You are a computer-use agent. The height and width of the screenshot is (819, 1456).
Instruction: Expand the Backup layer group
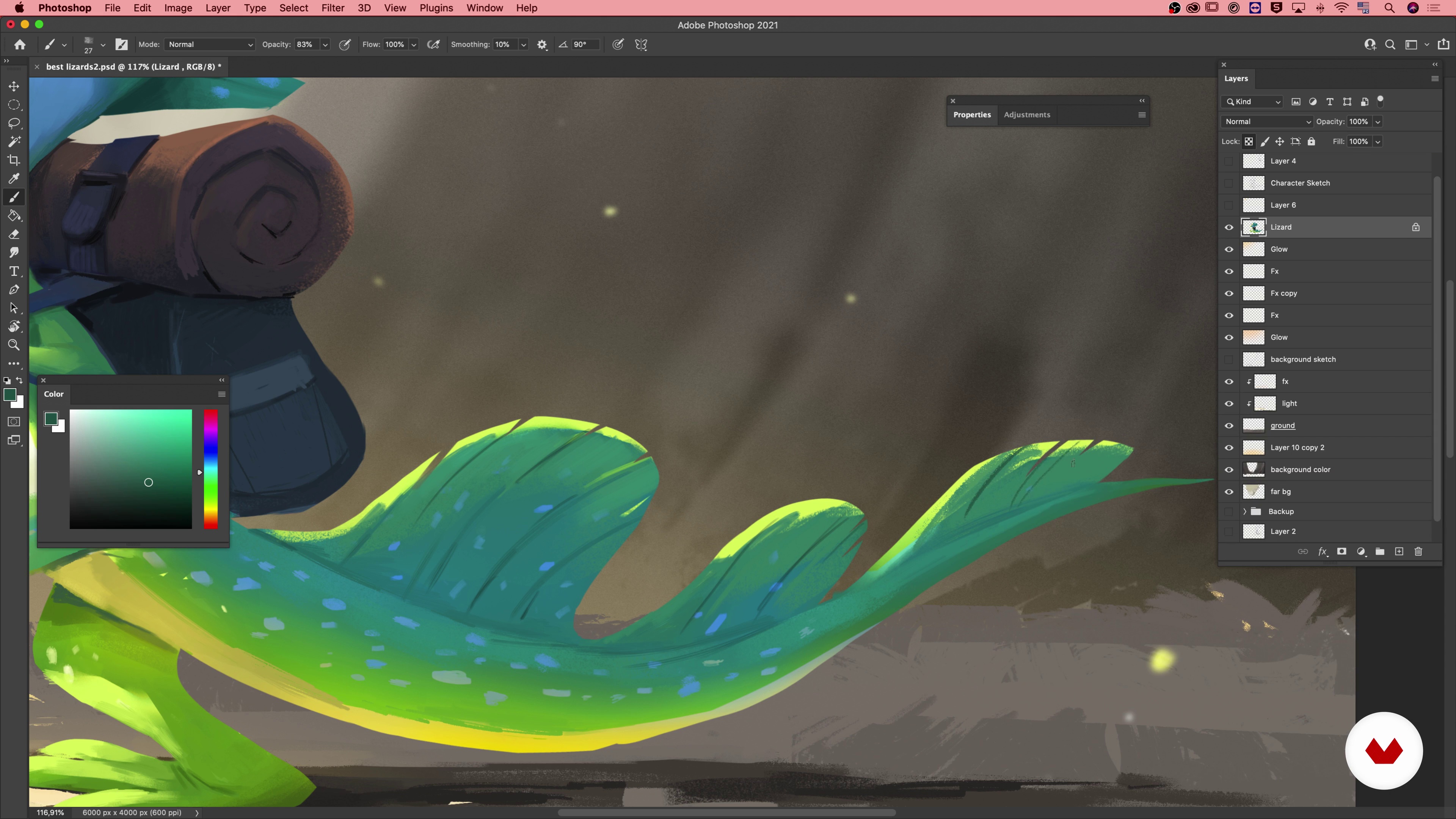(x=1244, y=511)
